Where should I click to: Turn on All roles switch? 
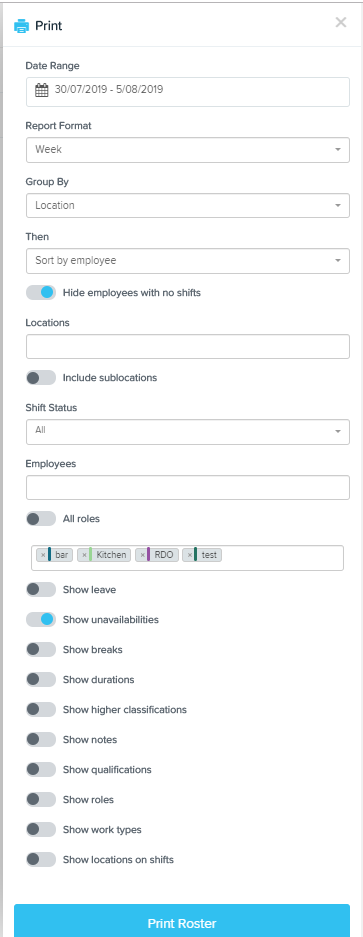pos(41,519)
